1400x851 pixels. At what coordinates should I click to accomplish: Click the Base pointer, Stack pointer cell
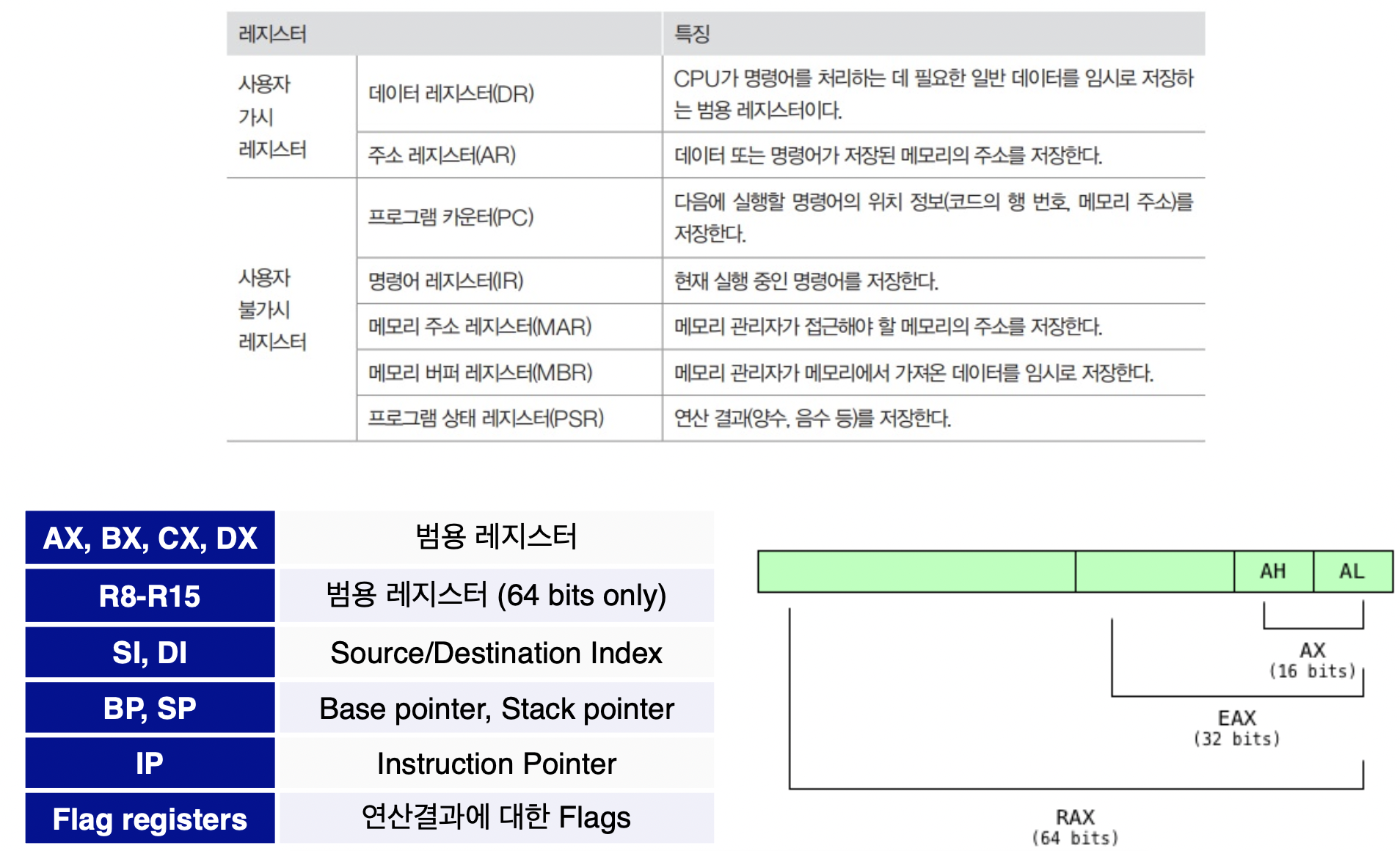(x=497, y=708)
